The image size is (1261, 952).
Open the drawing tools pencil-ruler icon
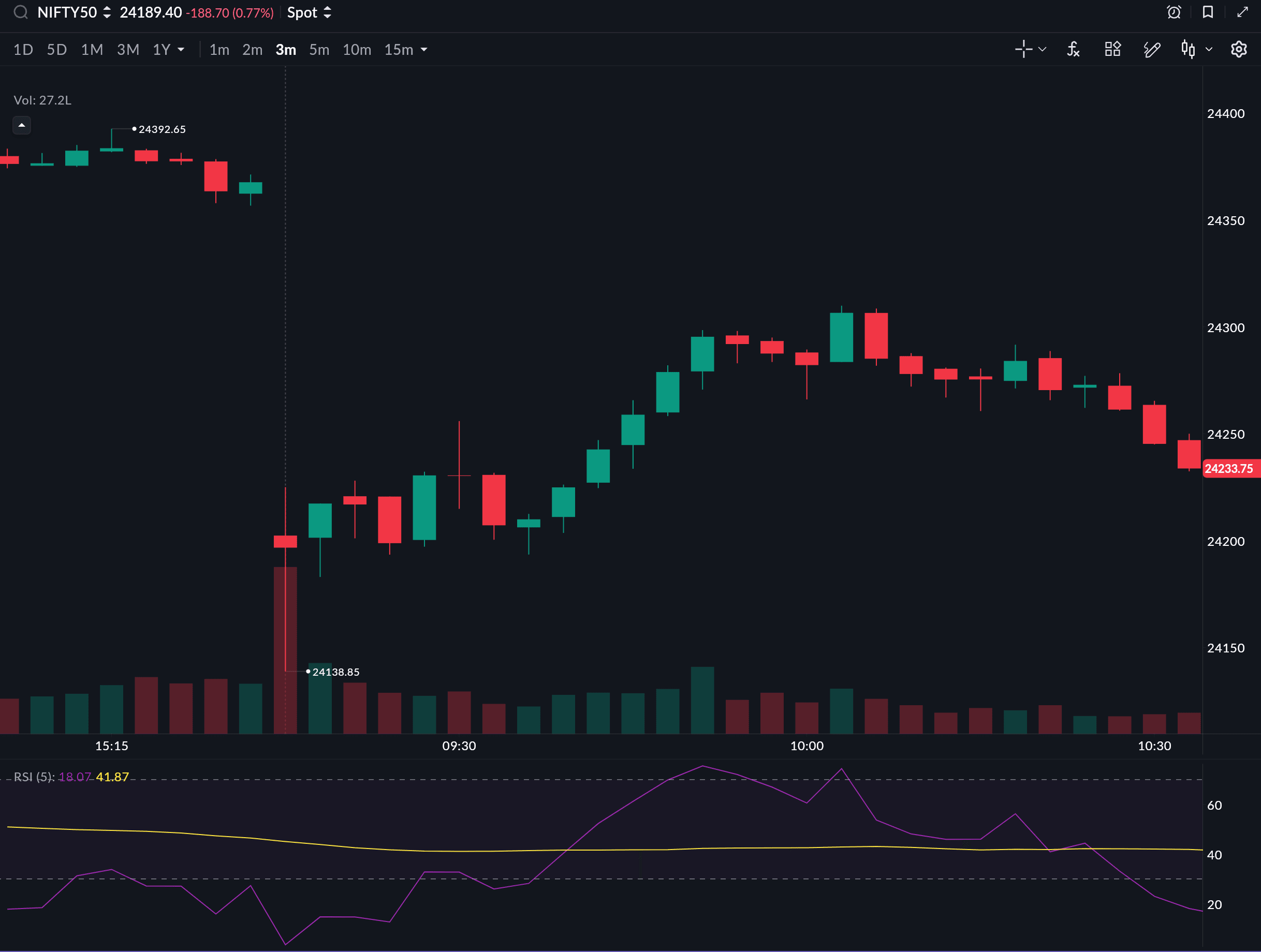tap(1152, 50)
